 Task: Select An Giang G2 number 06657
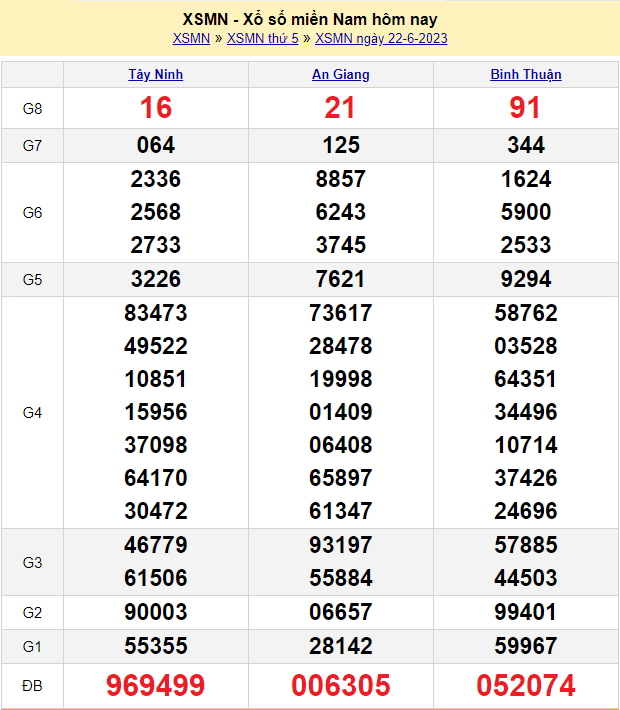(x=341, y=612)
